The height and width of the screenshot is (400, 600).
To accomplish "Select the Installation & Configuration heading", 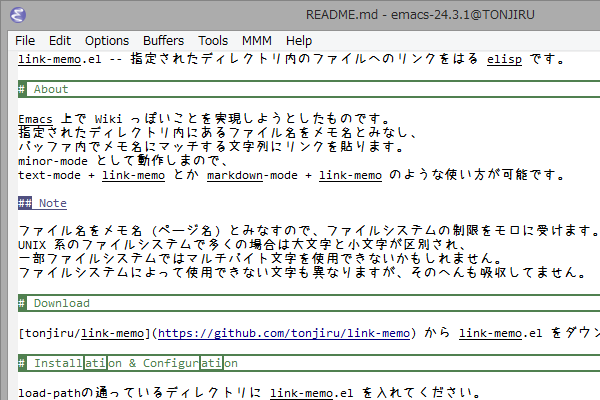I will 309,363.
